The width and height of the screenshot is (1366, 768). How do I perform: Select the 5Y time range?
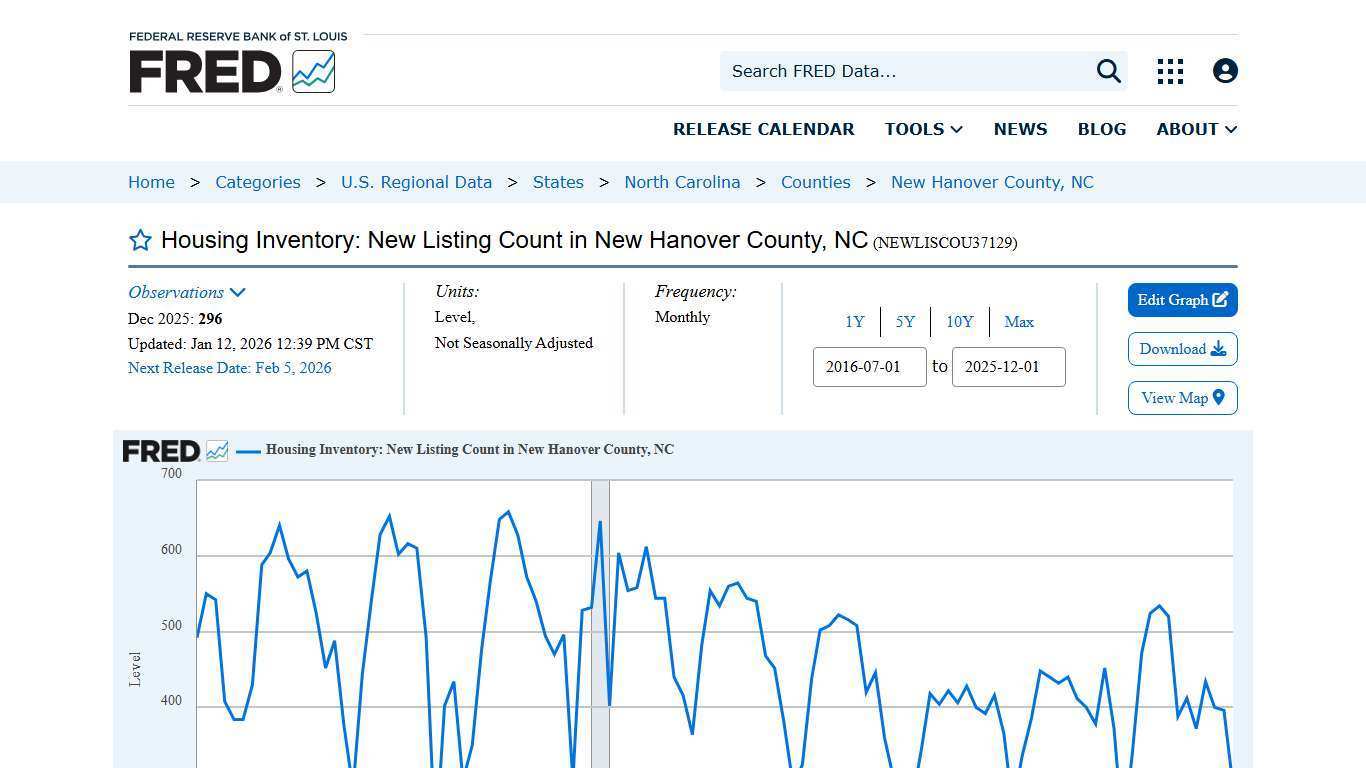coord(905,321)
